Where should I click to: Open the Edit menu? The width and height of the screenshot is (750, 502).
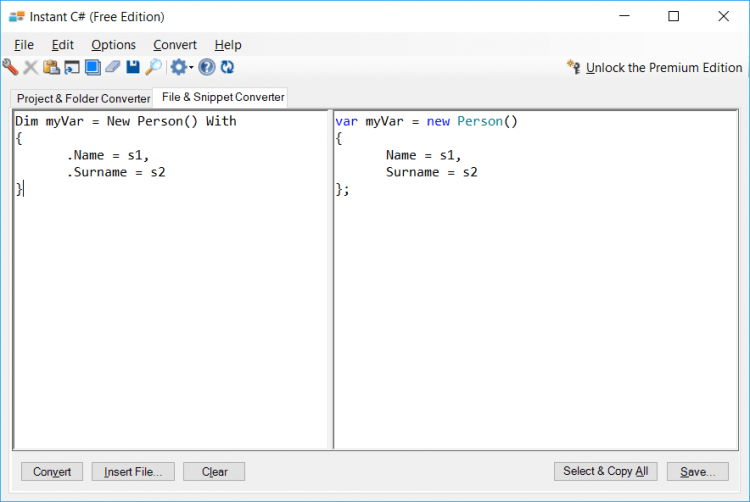point(63,45)
